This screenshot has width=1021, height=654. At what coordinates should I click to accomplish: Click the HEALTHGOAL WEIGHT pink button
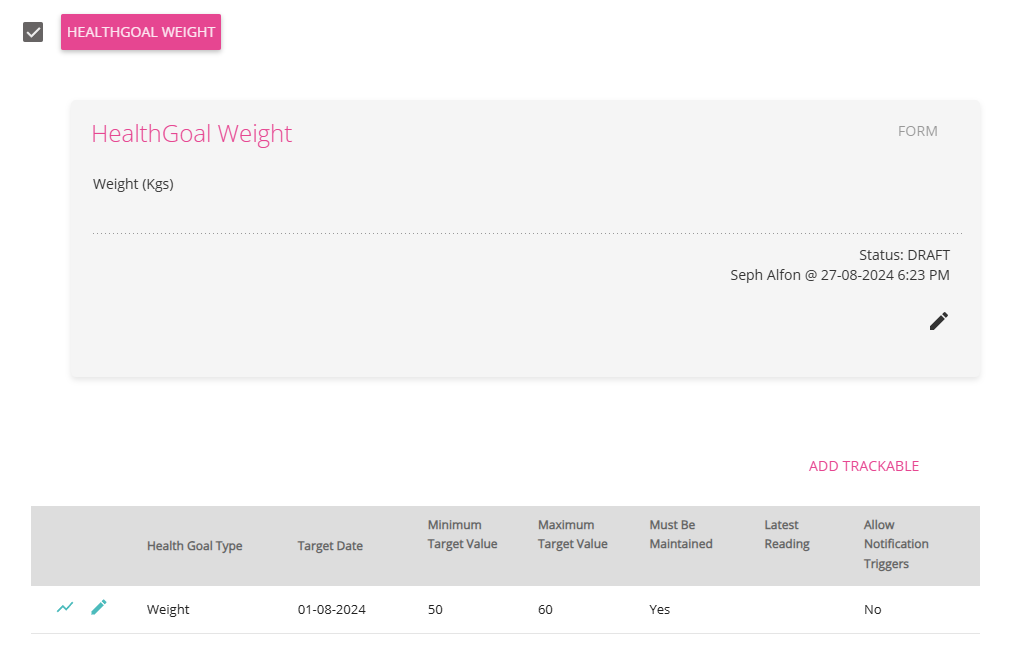(x=141, y=32)
